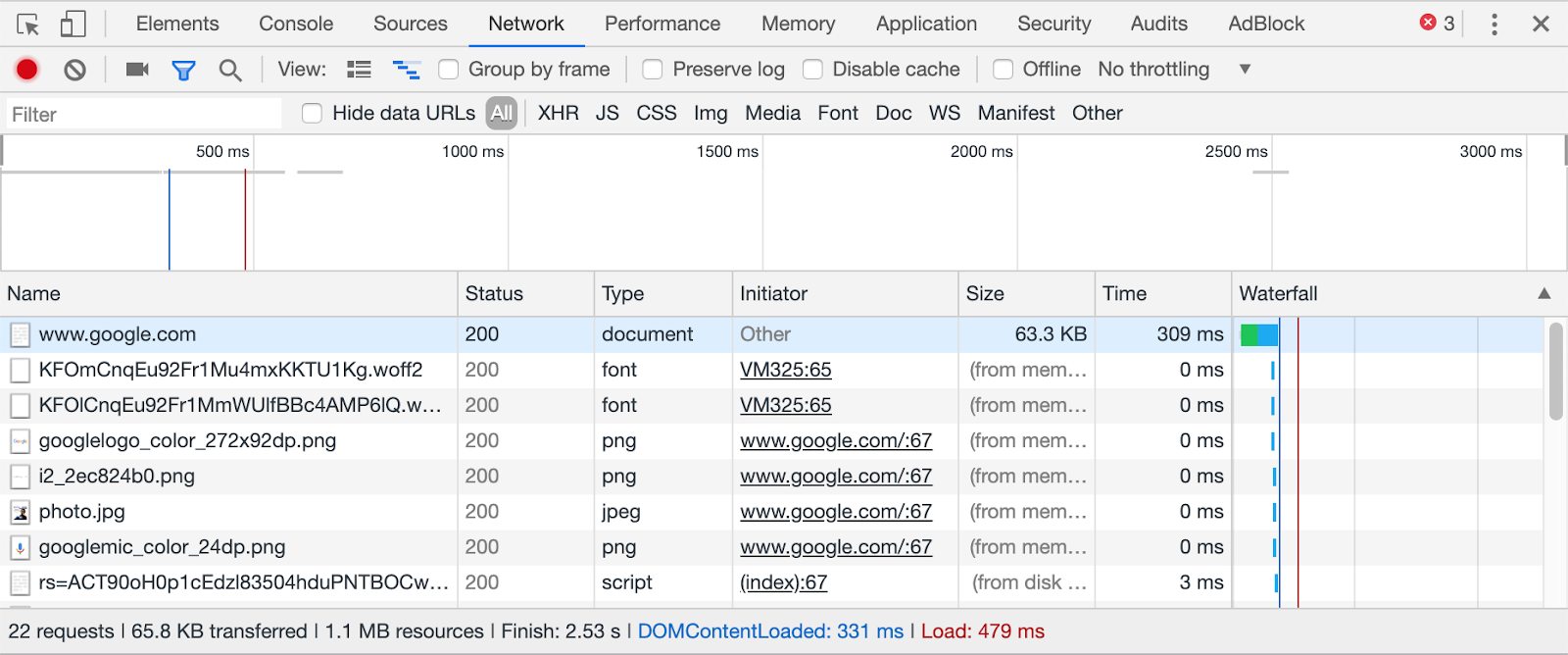Click the www.google.com document file icon
1568x655 pixels.
20,335
